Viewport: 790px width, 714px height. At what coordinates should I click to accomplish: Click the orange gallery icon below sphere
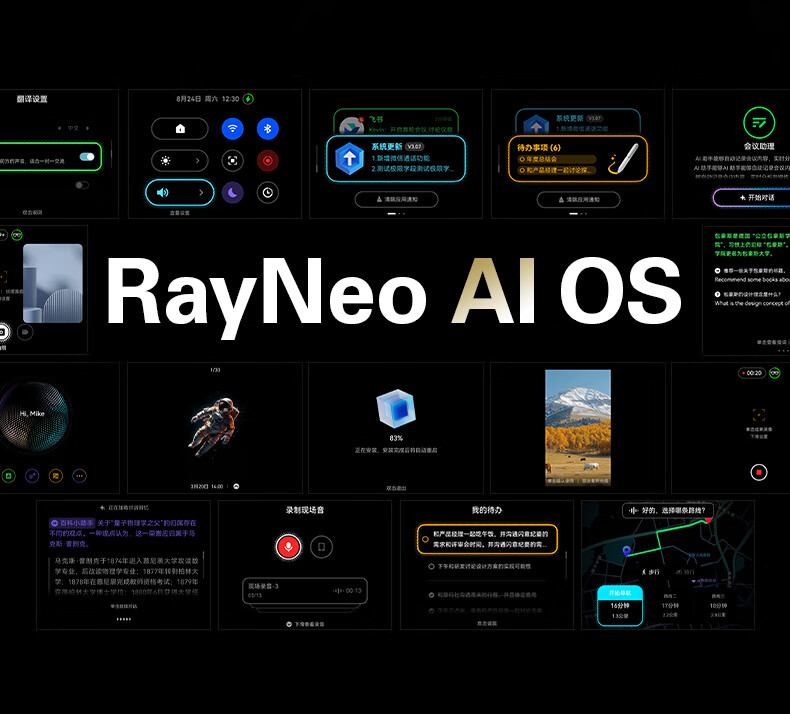[56, 476]
